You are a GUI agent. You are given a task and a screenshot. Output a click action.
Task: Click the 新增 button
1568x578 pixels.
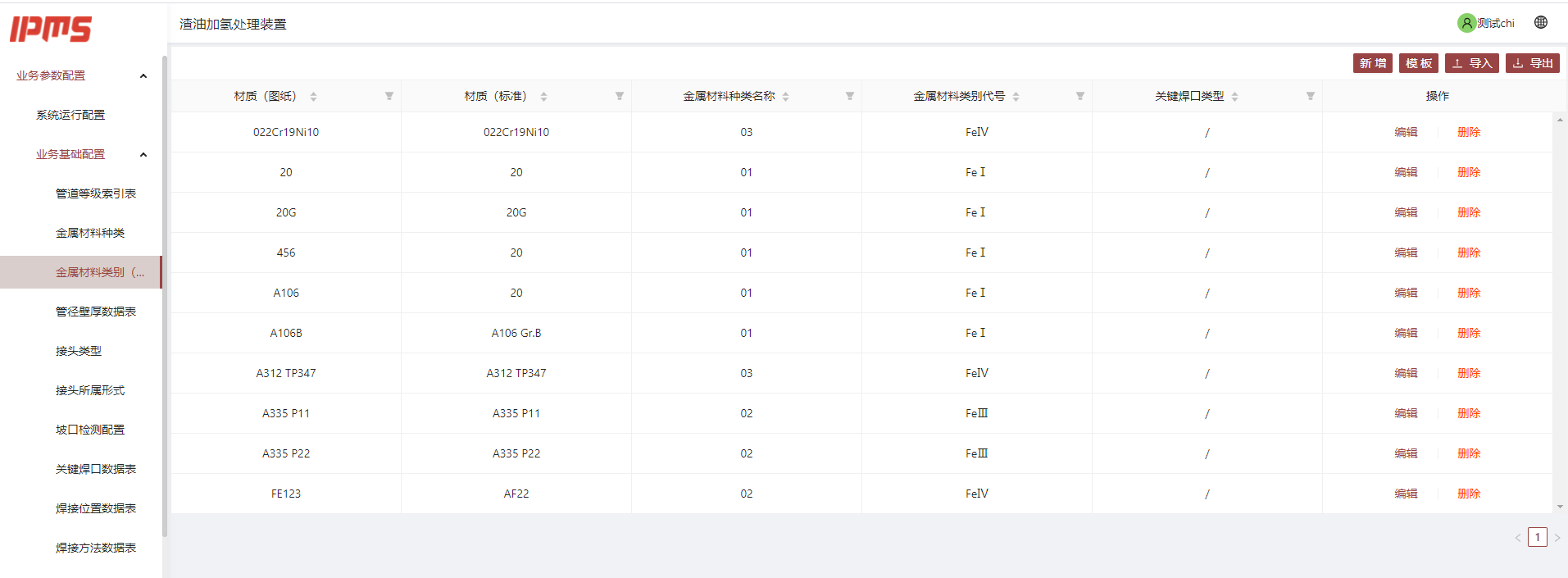point(1373,63)
